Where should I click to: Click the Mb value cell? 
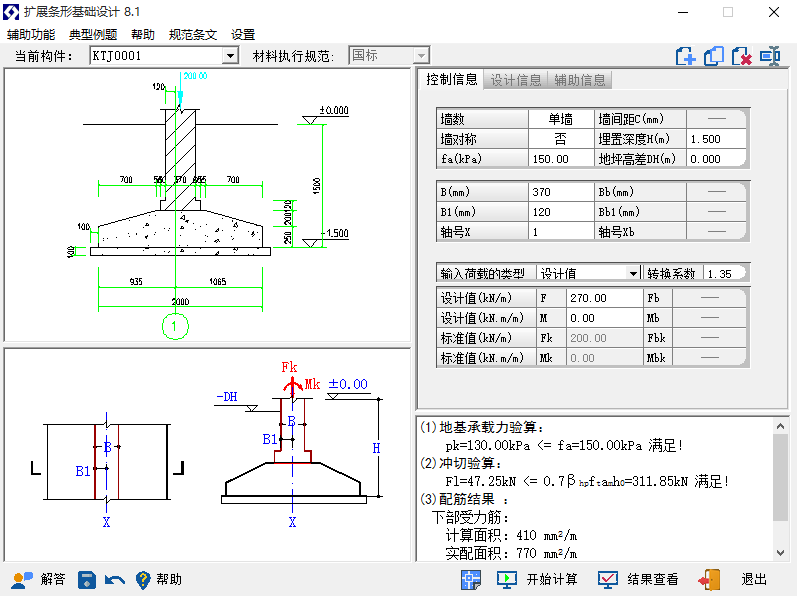[710, 318]
